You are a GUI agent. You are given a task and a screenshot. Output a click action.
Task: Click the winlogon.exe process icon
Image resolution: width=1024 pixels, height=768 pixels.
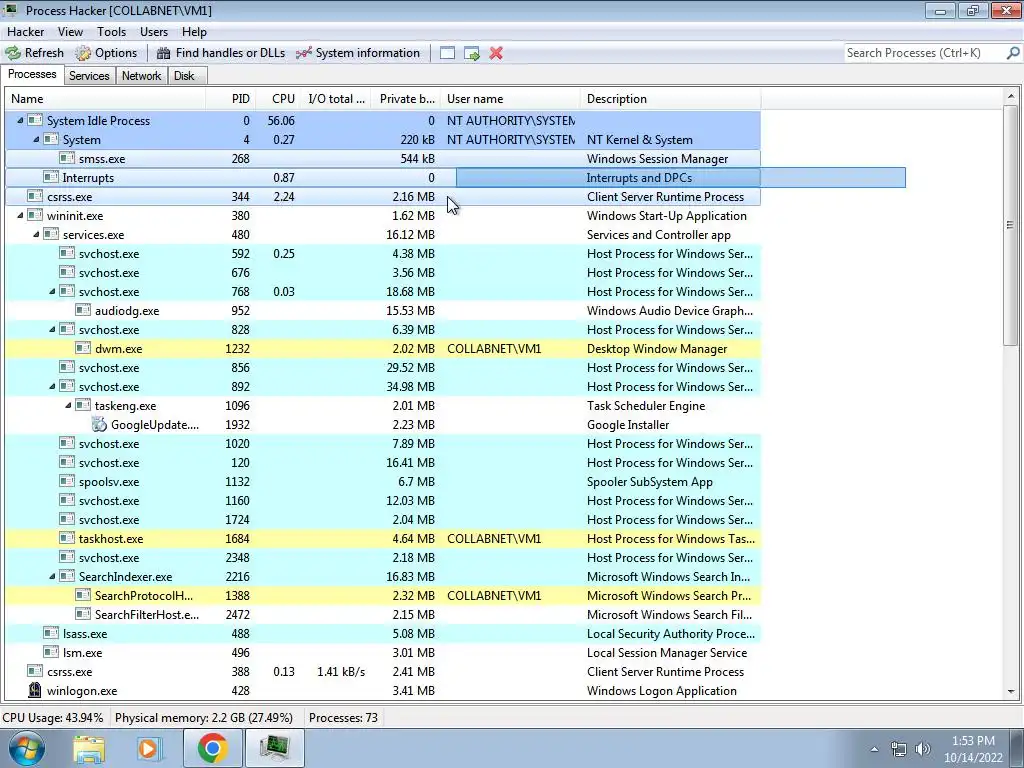tap(35, 690)
